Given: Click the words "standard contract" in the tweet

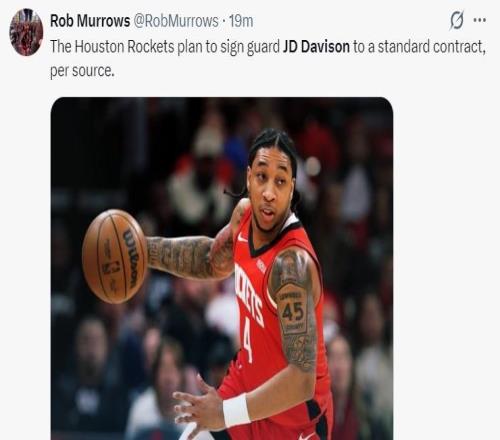Looking at the screenshot, I should coord(430,46).
